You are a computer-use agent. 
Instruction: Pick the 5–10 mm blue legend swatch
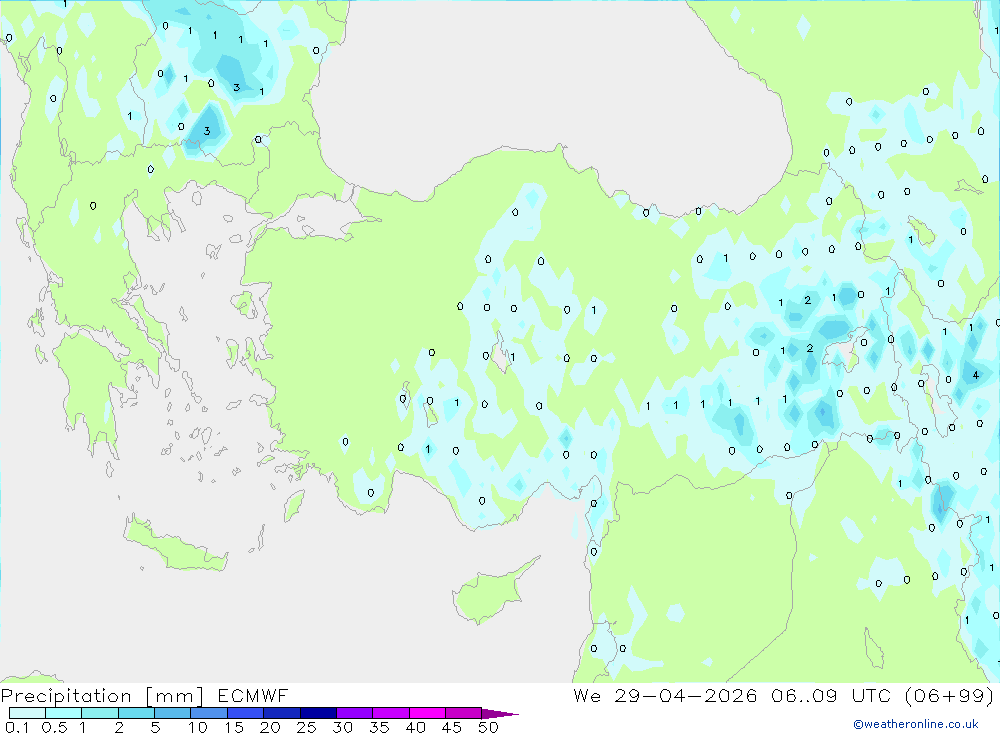172,713
